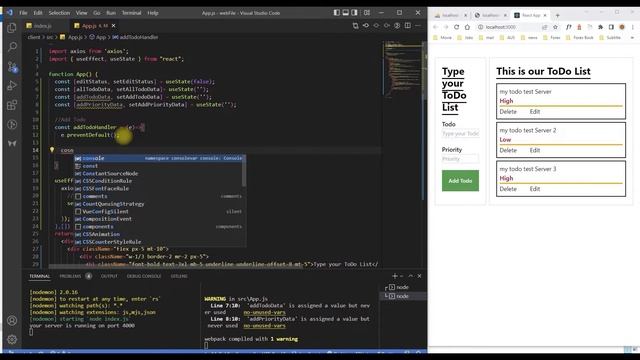Viewport: 640px width, 360px height.
Task: Bookmark this page with the star icon
Action: tap(555, 27)
